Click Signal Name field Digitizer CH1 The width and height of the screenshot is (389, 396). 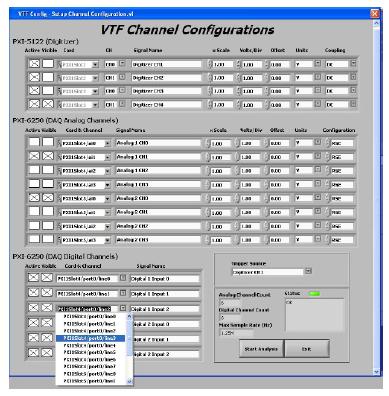(x=167, y=64)
